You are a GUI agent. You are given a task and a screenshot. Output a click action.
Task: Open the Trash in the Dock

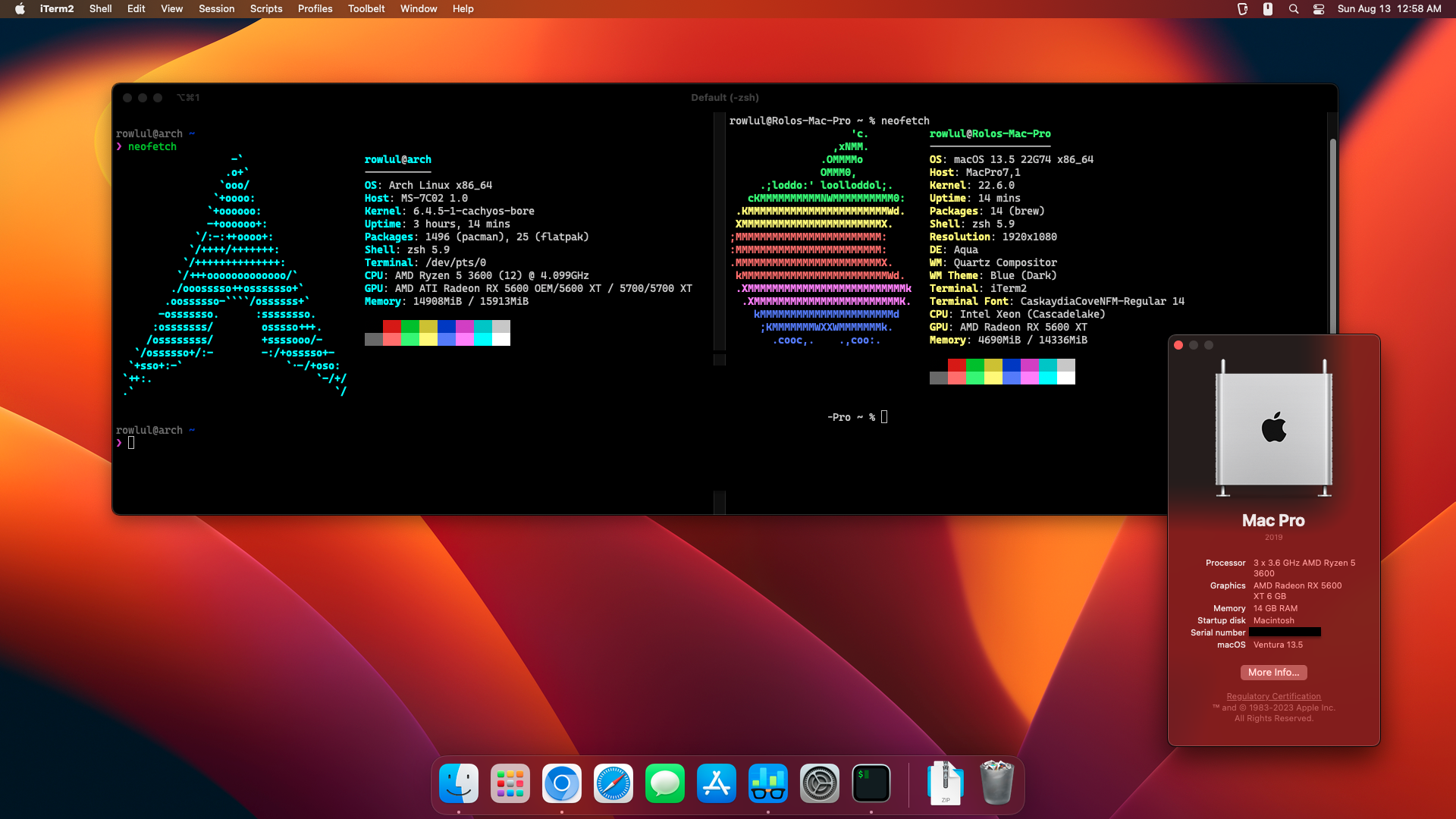tap(997, 783)
